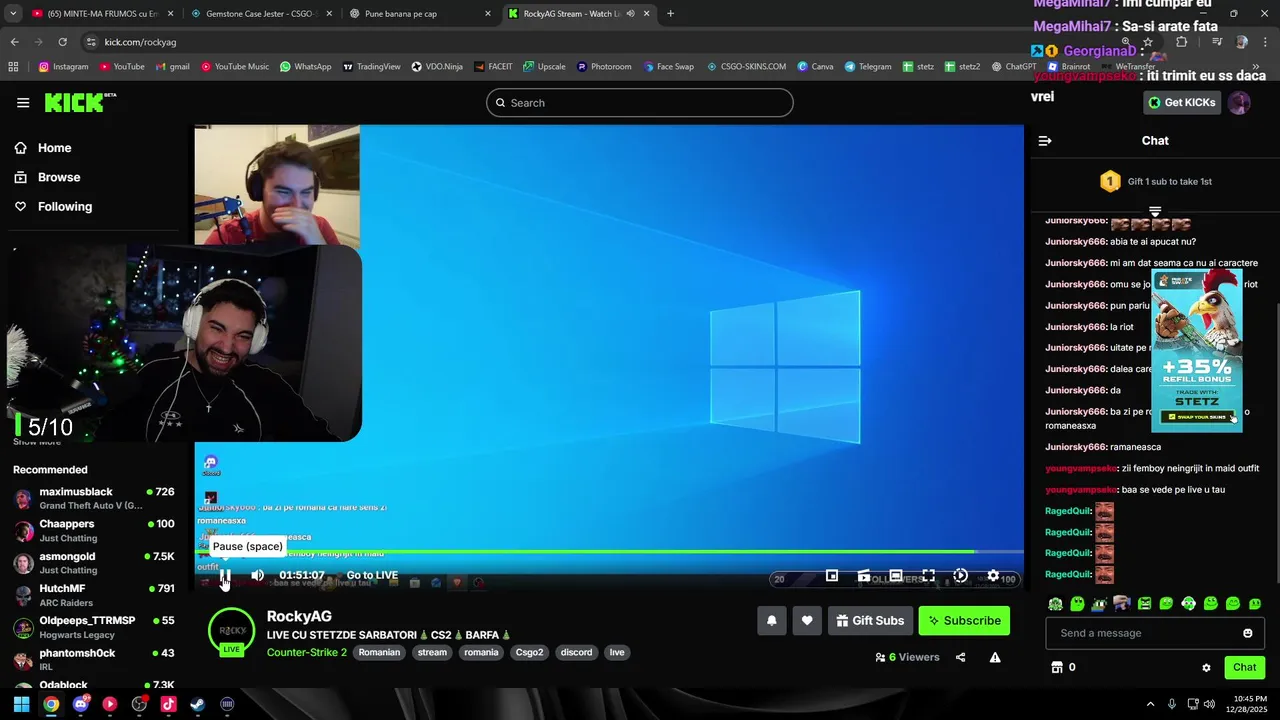Open playback speed control icon
1280x720 pixels.
(960, 575)
